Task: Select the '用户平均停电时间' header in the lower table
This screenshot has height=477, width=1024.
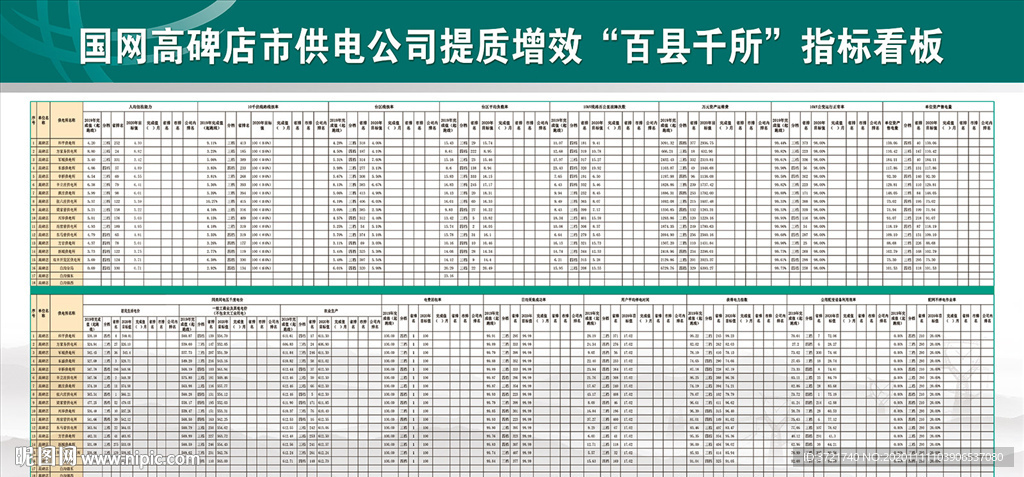Action: click(x=635, y=299)
